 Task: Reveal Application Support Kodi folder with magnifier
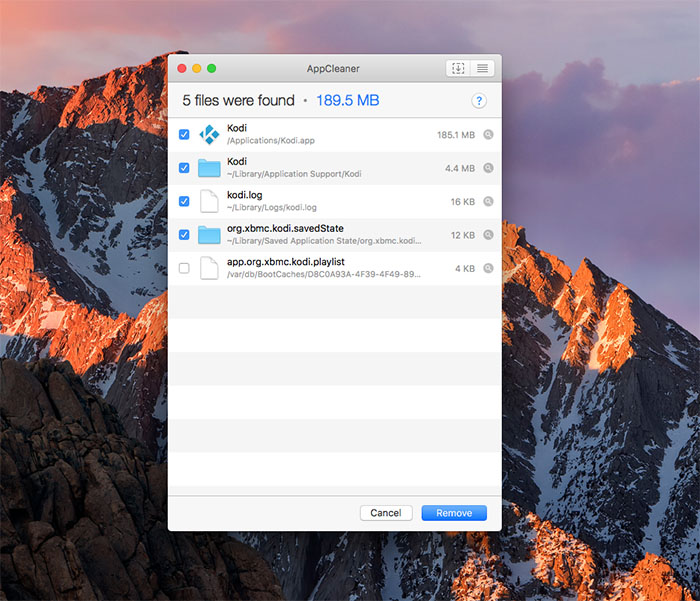point(488,168)
